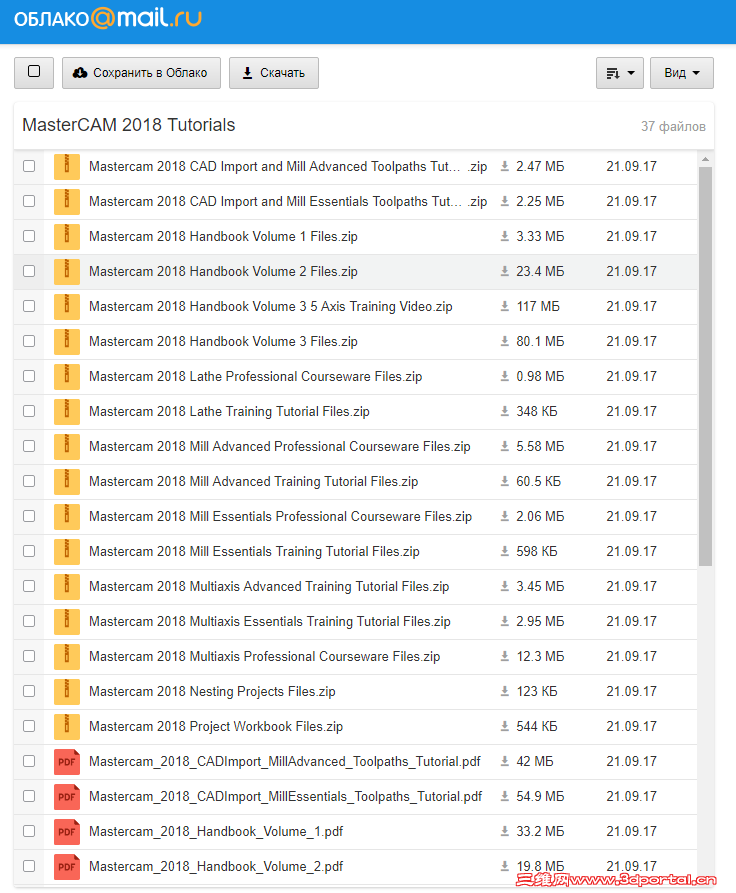
Task: Check CAD Import Mill Essentials Toolpaths zip checkbox
Action: [x=29, y=201]
